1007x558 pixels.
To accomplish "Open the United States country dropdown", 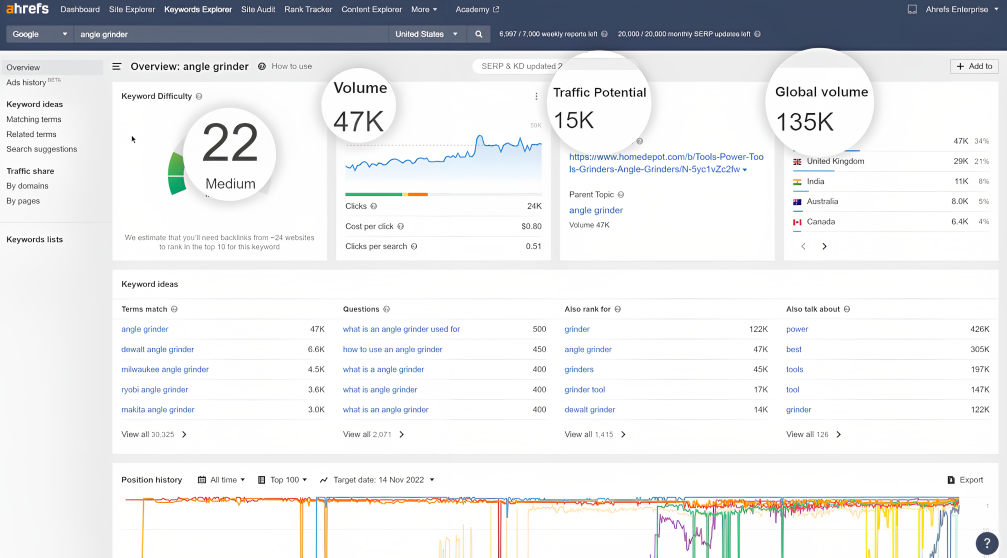I will (x=426, y=34).
